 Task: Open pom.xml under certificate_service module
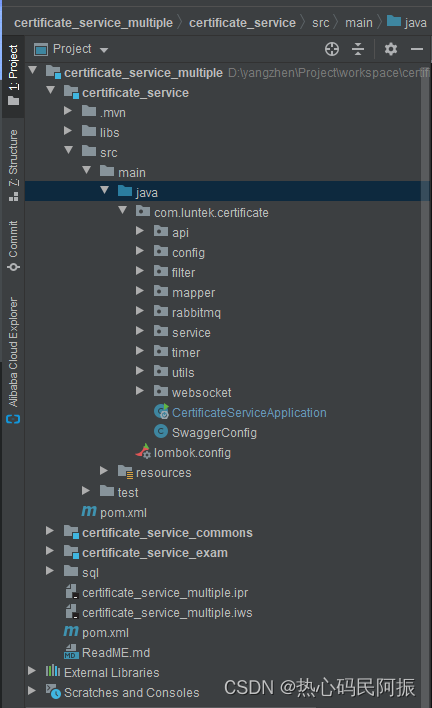point(123,512)
